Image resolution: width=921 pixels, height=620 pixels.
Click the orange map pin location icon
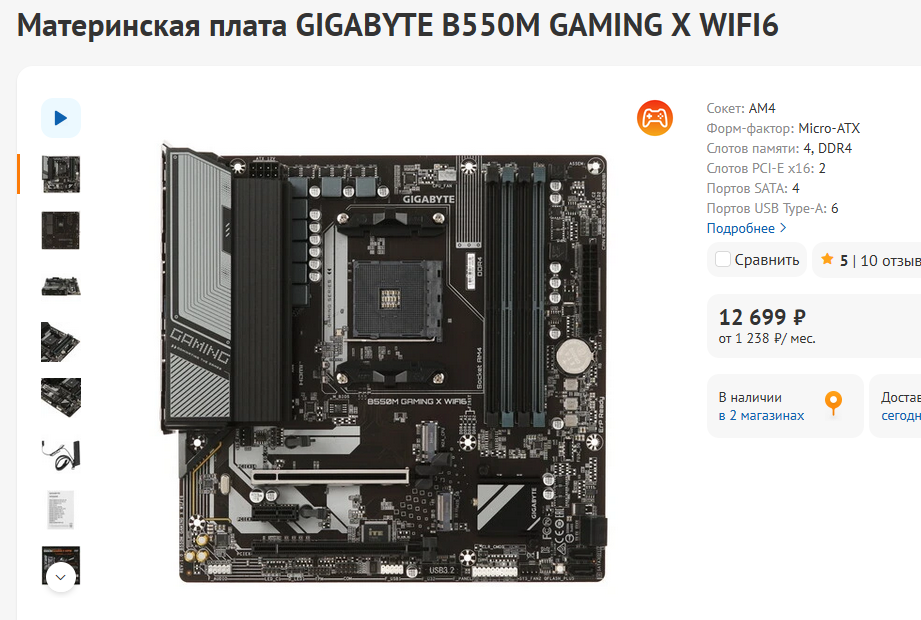[833, 403]
